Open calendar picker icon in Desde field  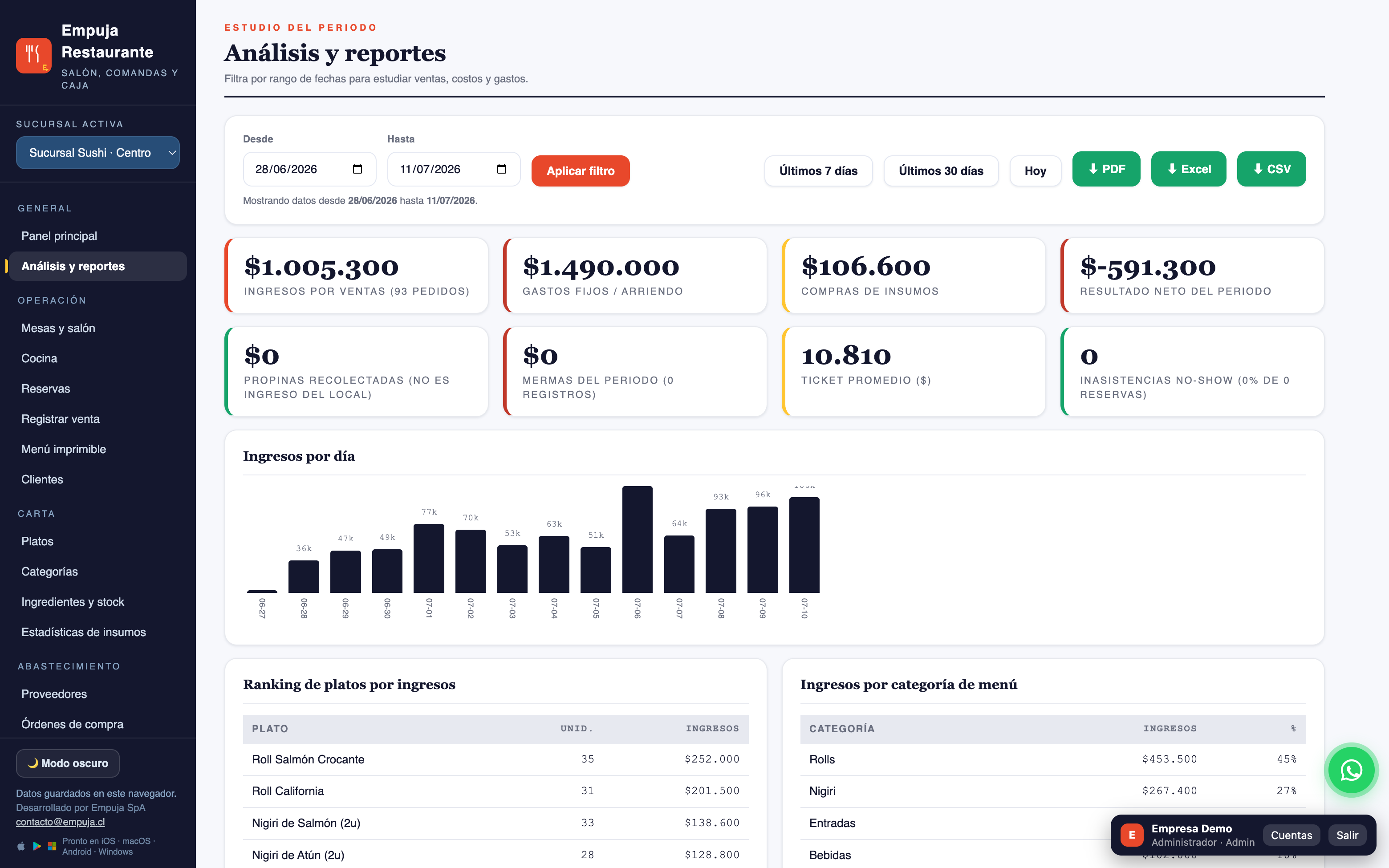tap(357, 169)
